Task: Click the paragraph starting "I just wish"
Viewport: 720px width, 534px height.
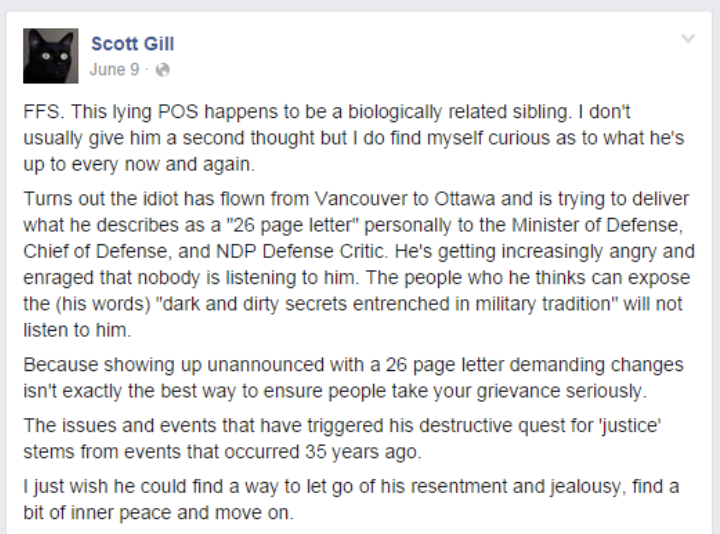Action: (x=350, y=500)
